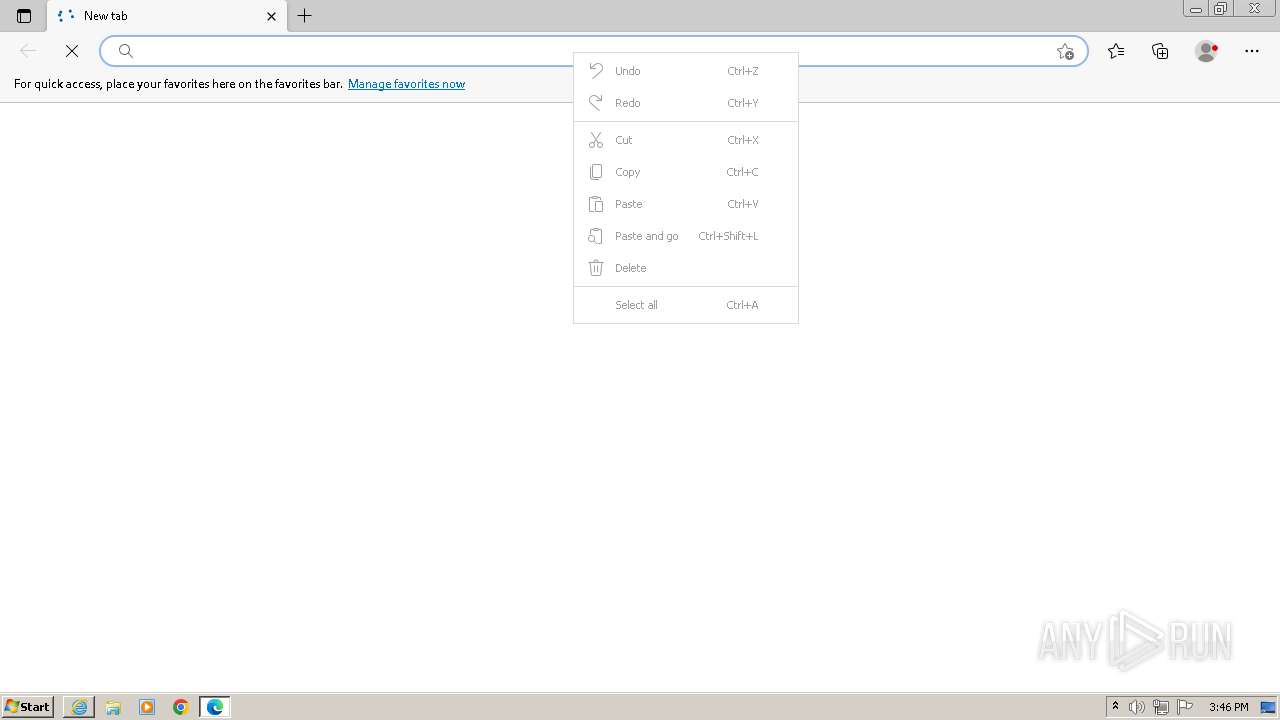Viewport: 1280px width, 720px height.
Task: Go back with the back arrow
Action: pyautogui.click(x=28, y=51)
